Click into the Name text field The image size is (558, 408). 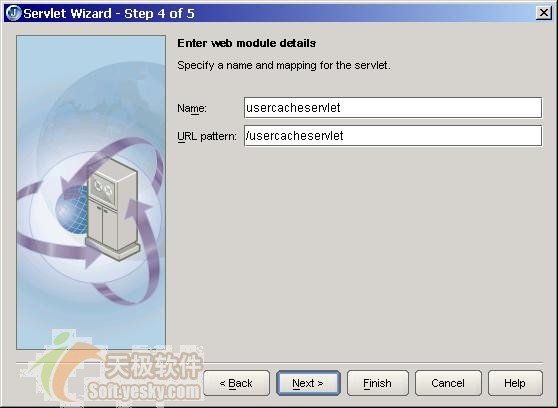[393, 108]
